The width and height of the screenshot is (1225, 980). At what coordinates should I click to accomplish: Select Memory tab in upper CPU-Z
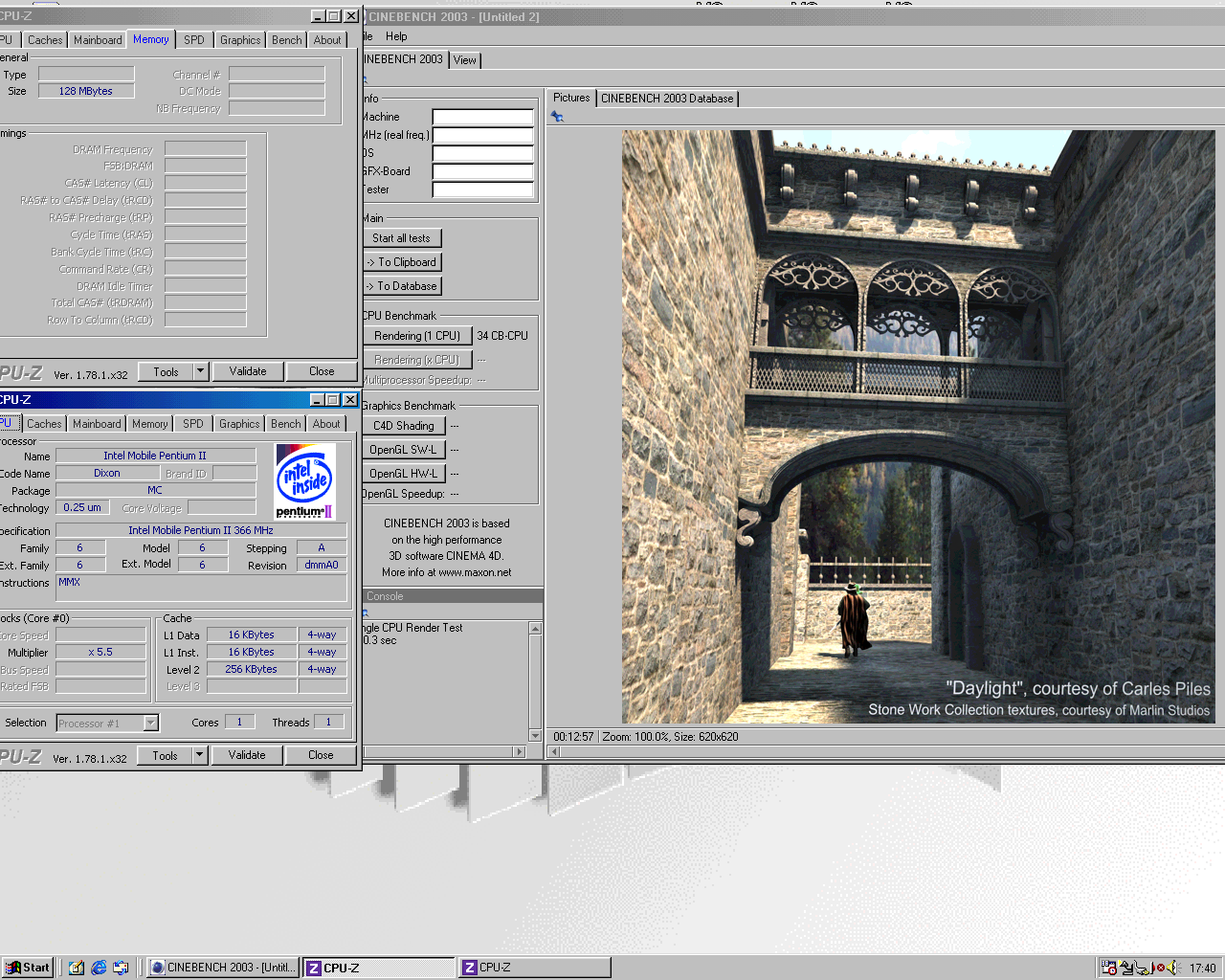[150, 39]
